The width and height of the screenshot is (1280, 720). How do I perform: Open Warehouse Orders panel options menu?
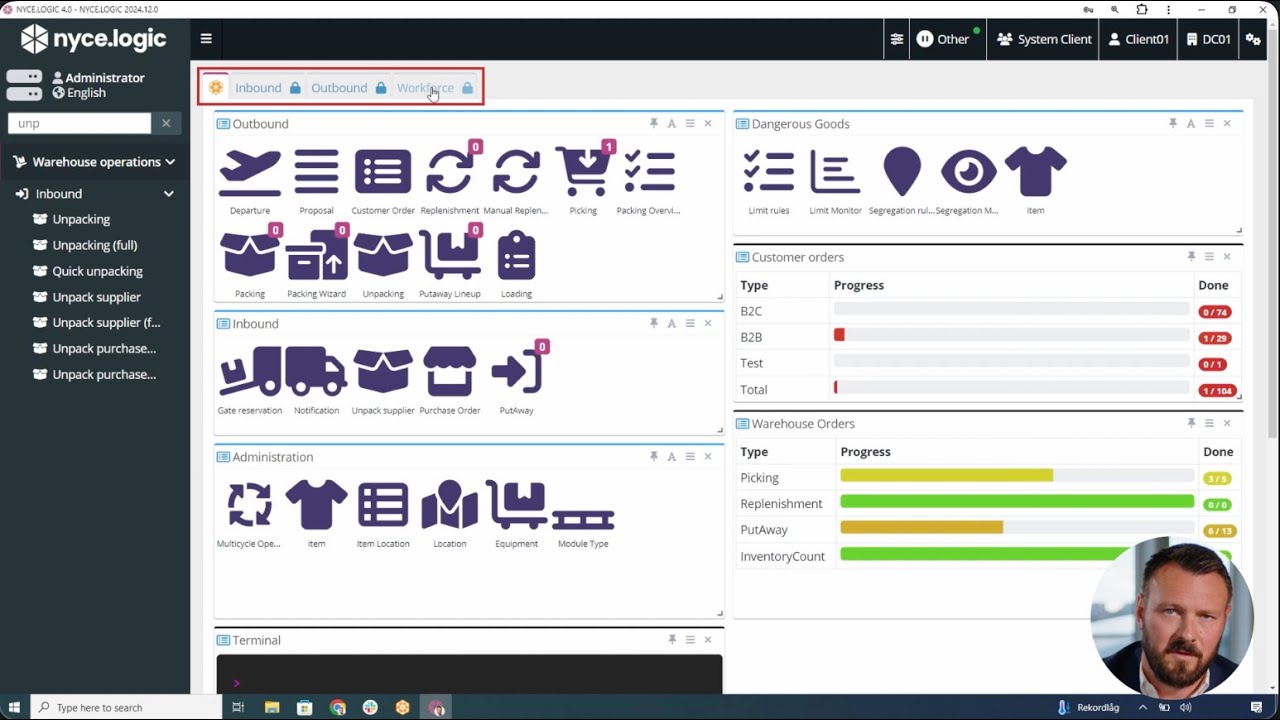[1209, 423]
